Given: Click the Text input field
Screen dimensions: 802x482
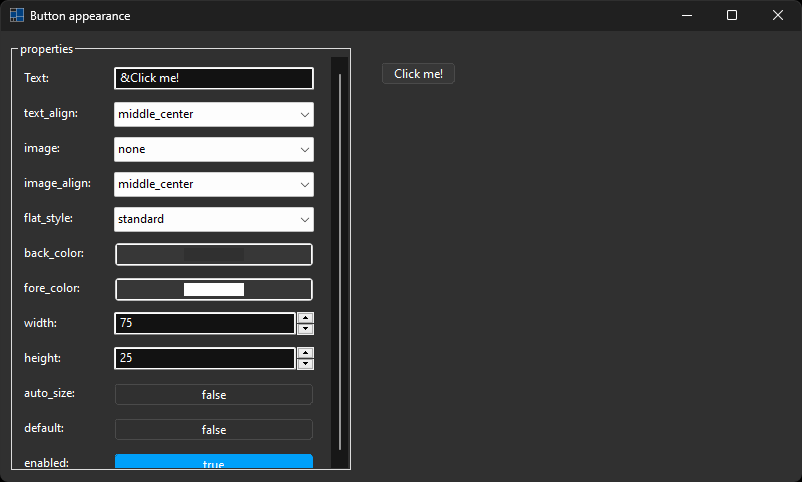Looking at the screenshot, I should [x=214, y=78].
